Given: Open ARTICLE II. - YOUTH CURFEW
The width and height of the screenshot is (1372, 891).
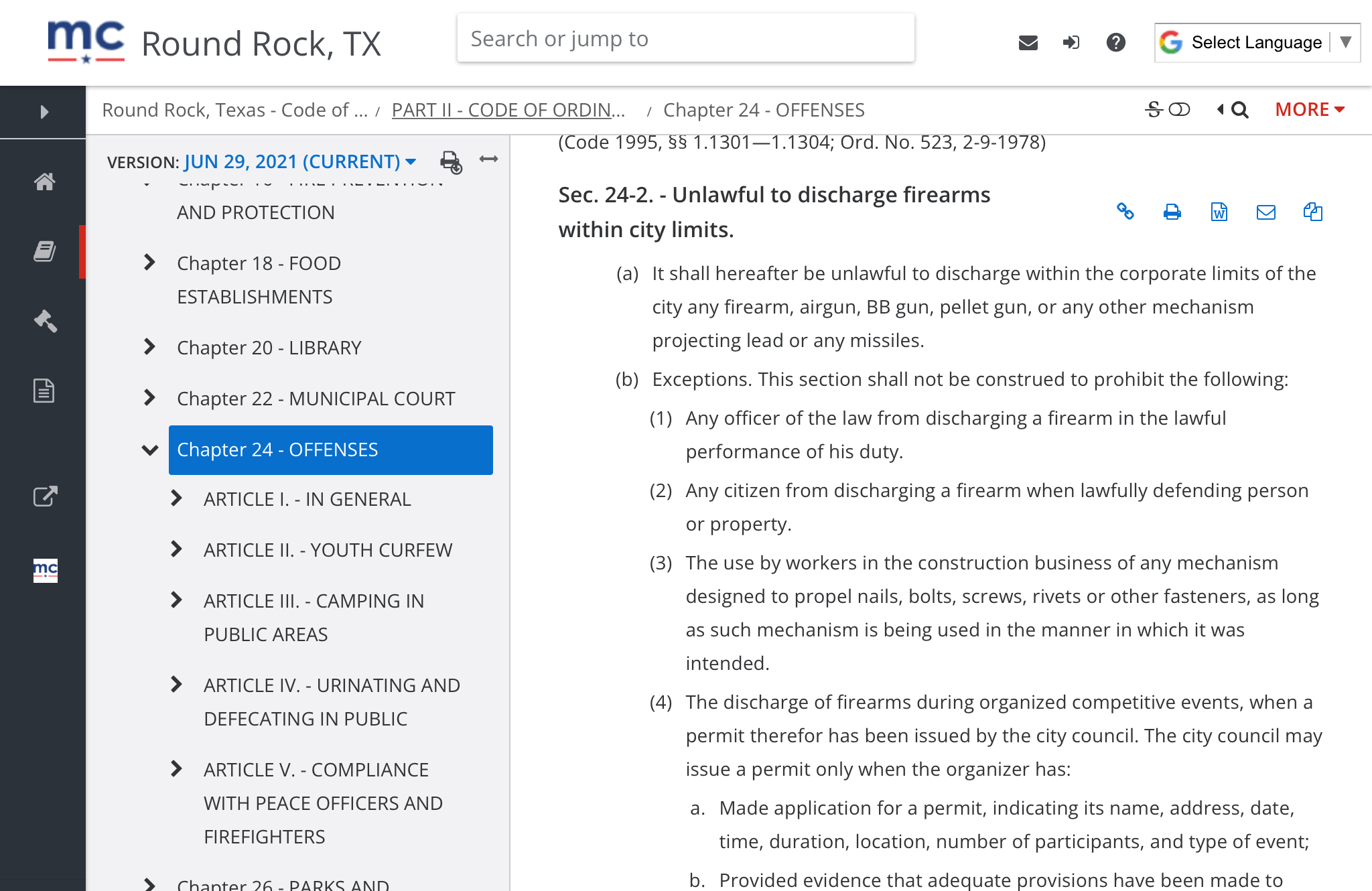Looking at the screenshot, I should (x=328, y=550).
